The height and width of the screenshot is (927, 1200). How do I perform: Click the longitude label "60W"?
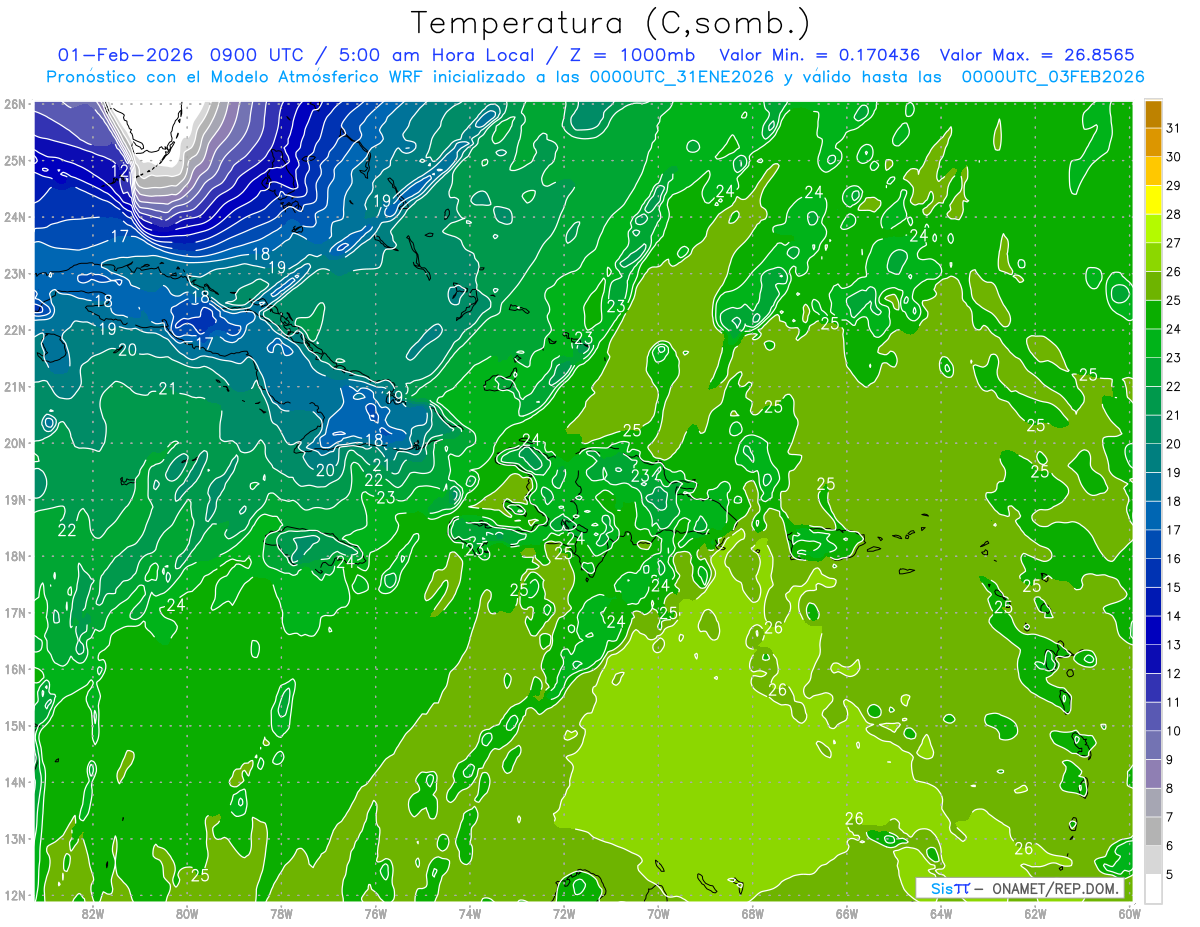click(x=1130, y=913)
